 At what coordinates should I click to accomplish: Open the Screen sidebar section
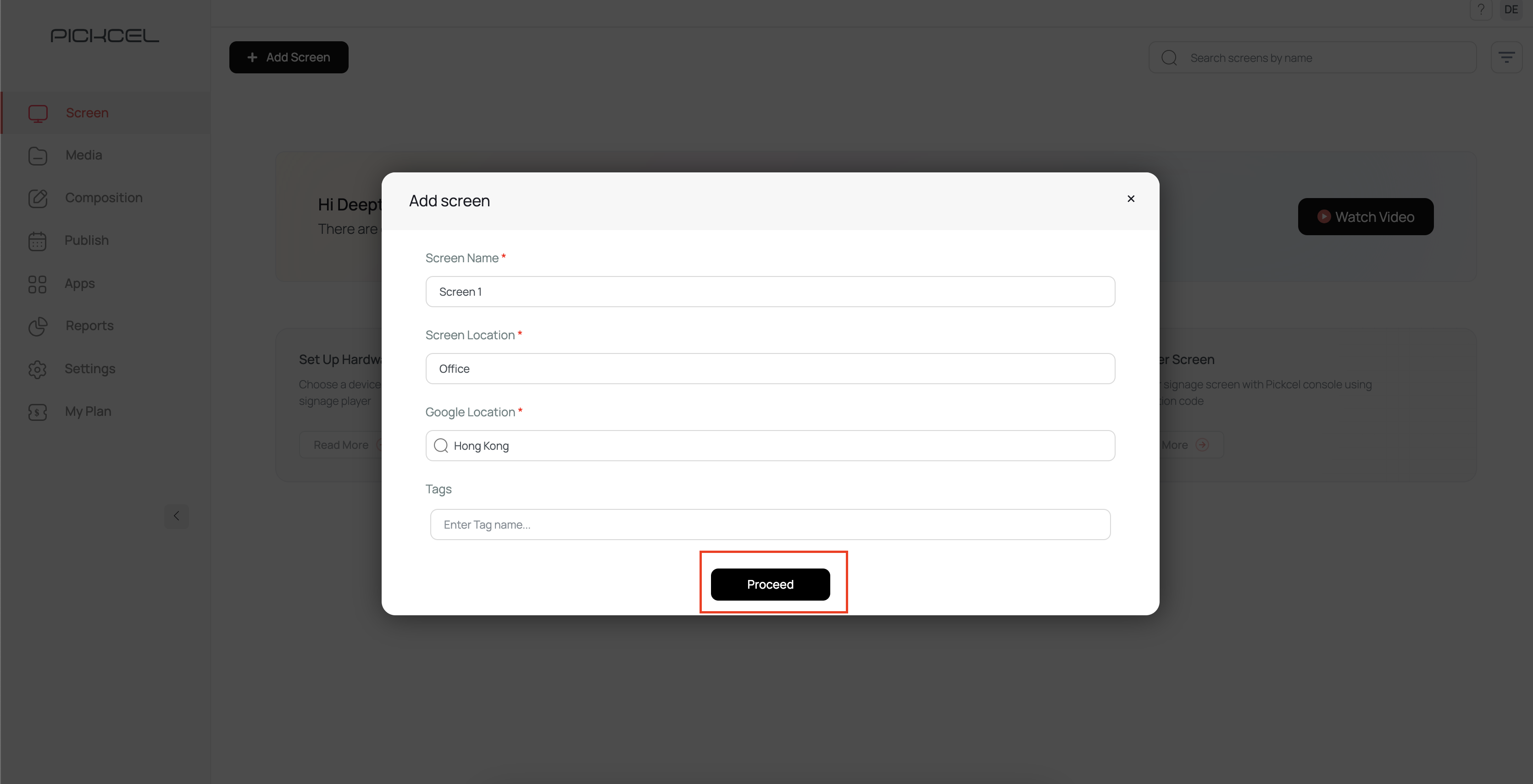point(106,113)
